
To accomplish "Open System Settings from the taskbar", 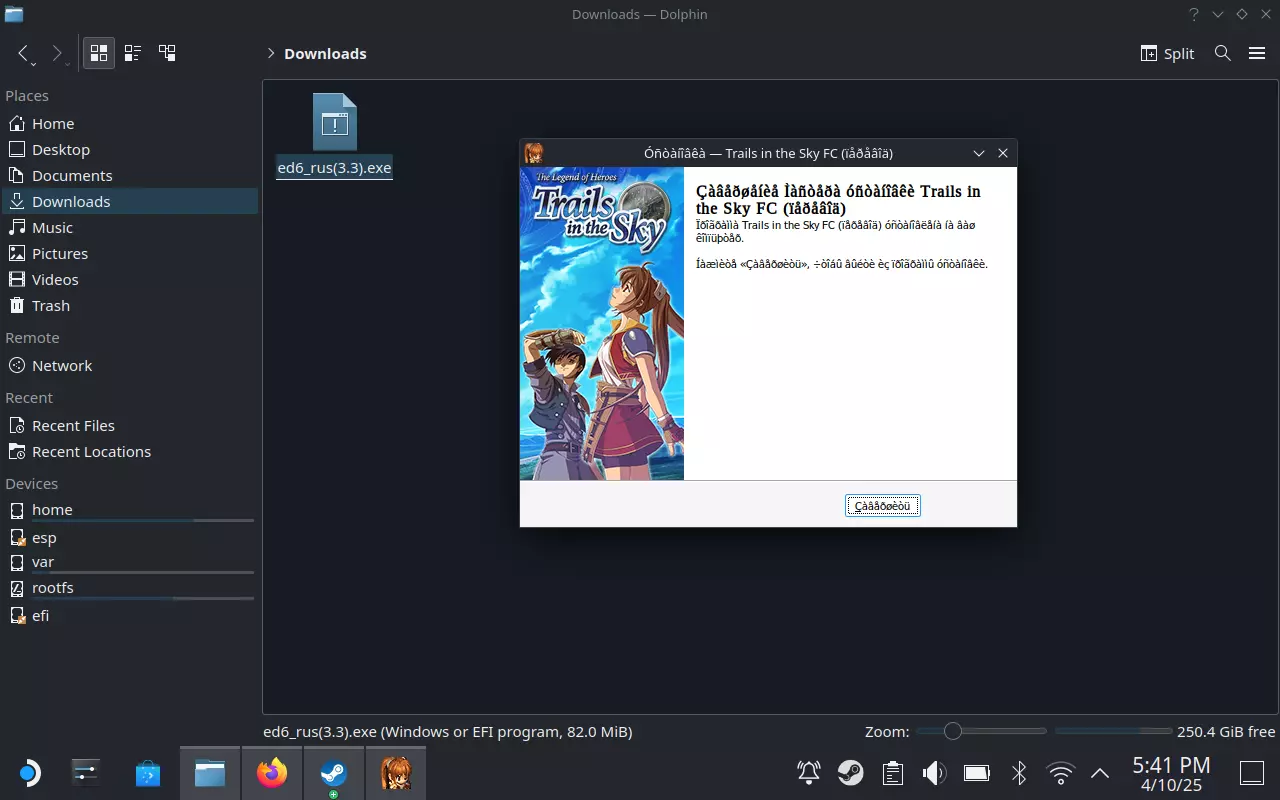I will coord(87,773).
